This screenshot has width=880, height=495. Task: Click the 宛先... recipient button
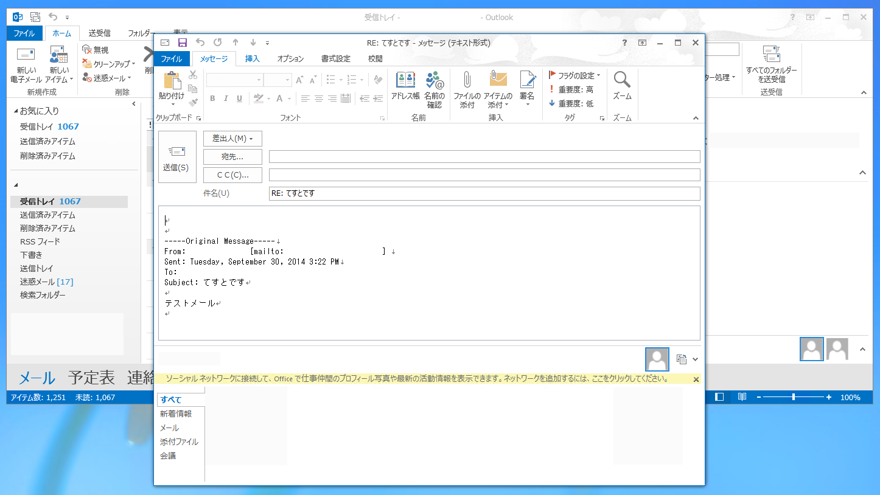pos(232,157)
